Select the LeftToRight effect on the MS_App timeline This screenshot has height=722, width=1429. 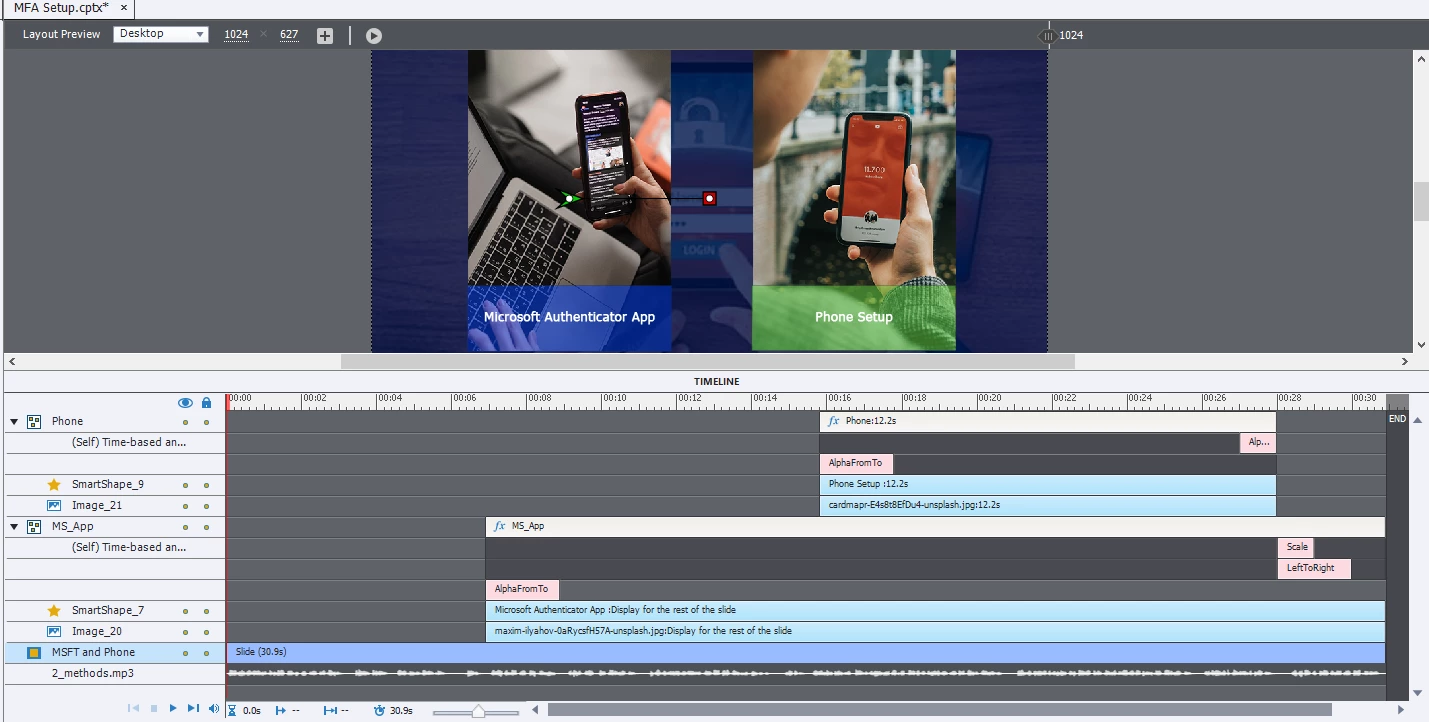[1314, 568]
